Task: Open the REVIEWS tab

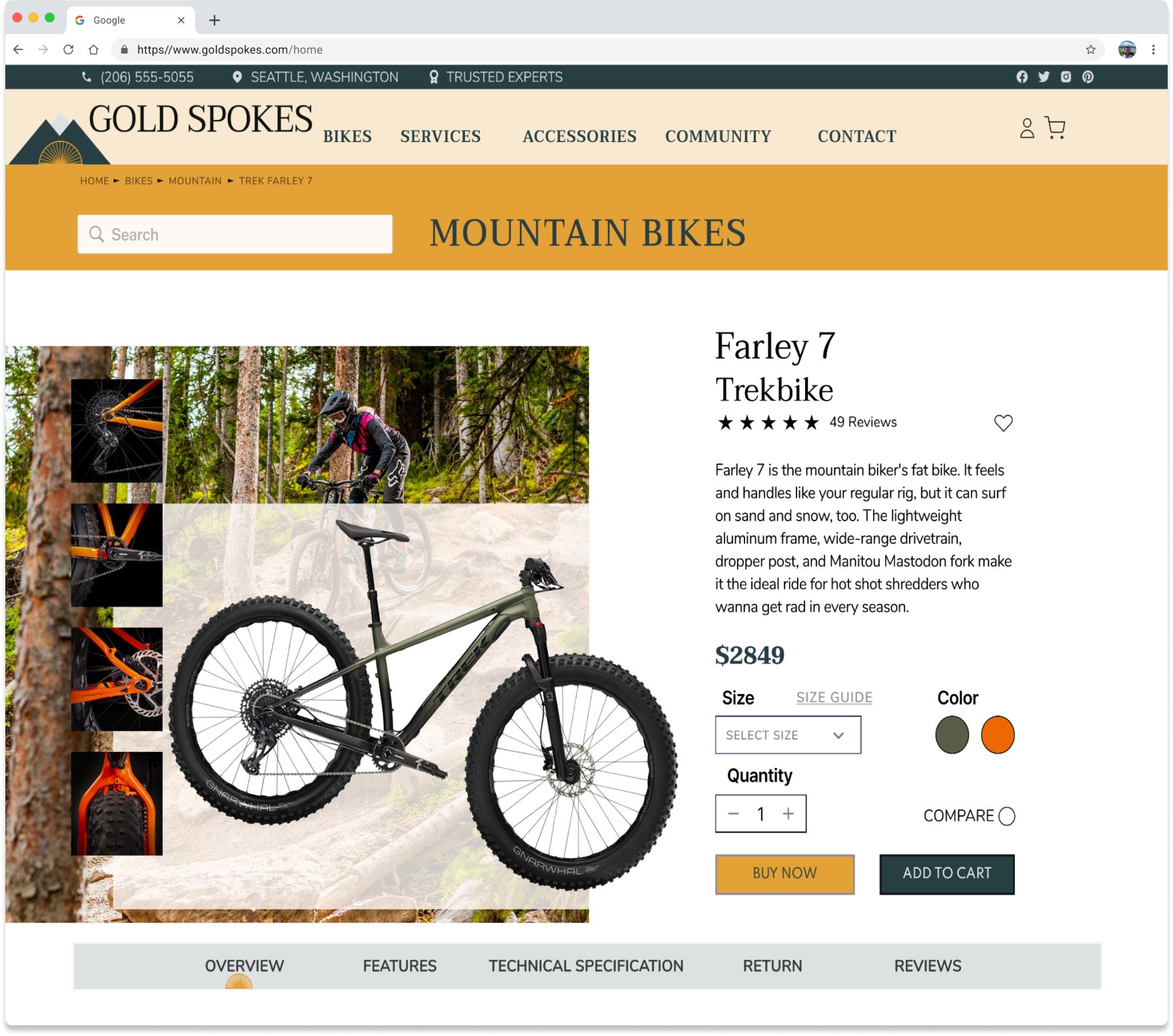Action: (927, 965)
